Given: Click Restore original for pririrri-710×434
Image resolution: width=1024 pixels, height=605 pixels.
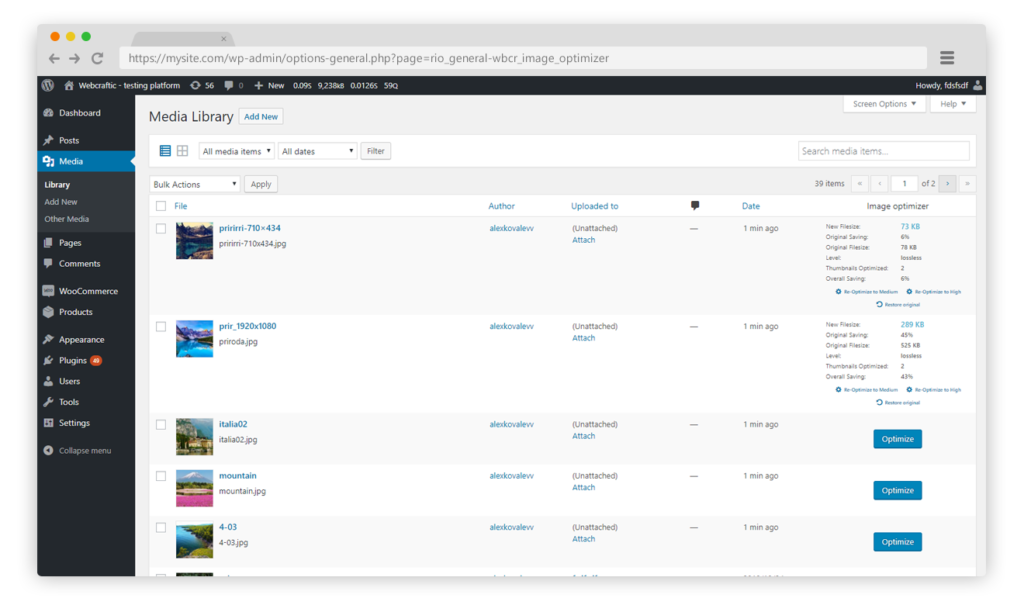Looking at the screenshot, I should coord(898,304).
